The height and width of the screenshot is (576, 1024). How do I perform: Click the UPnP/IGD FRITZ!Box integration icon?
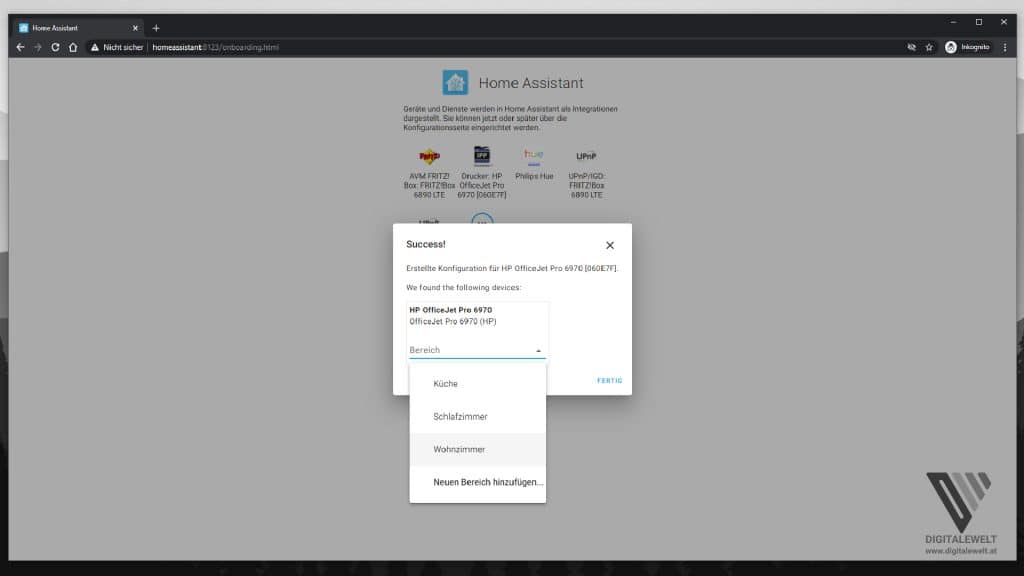pos(584,158)
